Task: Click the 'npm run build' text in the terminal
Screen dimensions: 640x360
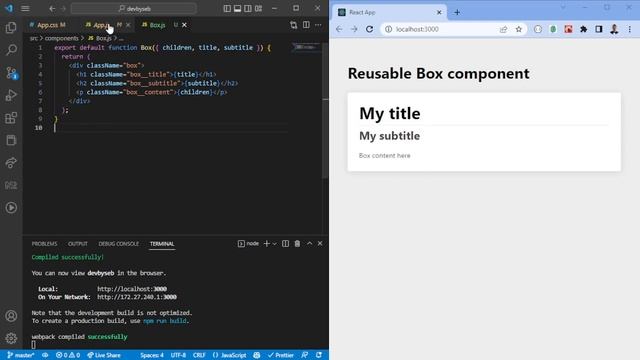Action: point(165,321)
